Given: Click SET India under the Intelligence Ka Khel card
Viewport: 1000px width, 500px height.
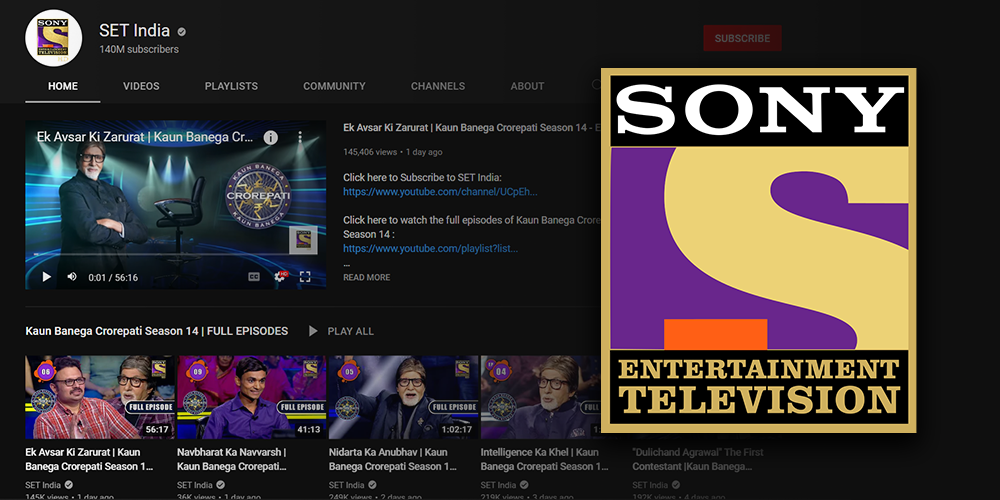Looking at the screenshot, I should [x=499, y=485].
